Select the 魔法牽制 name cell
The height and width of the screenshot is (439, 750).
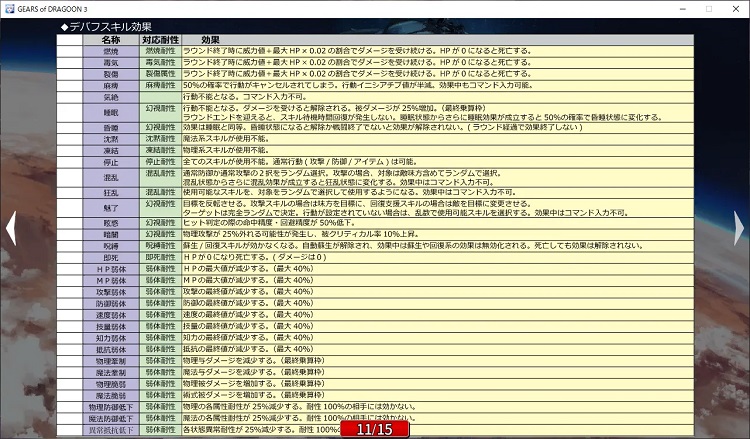coord(111,373)
